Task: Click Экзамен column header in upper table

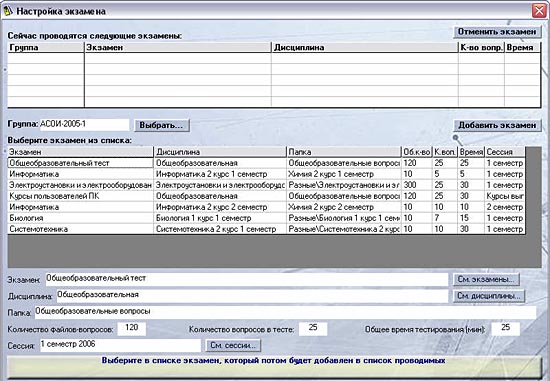Action: (x=178, y=48)
